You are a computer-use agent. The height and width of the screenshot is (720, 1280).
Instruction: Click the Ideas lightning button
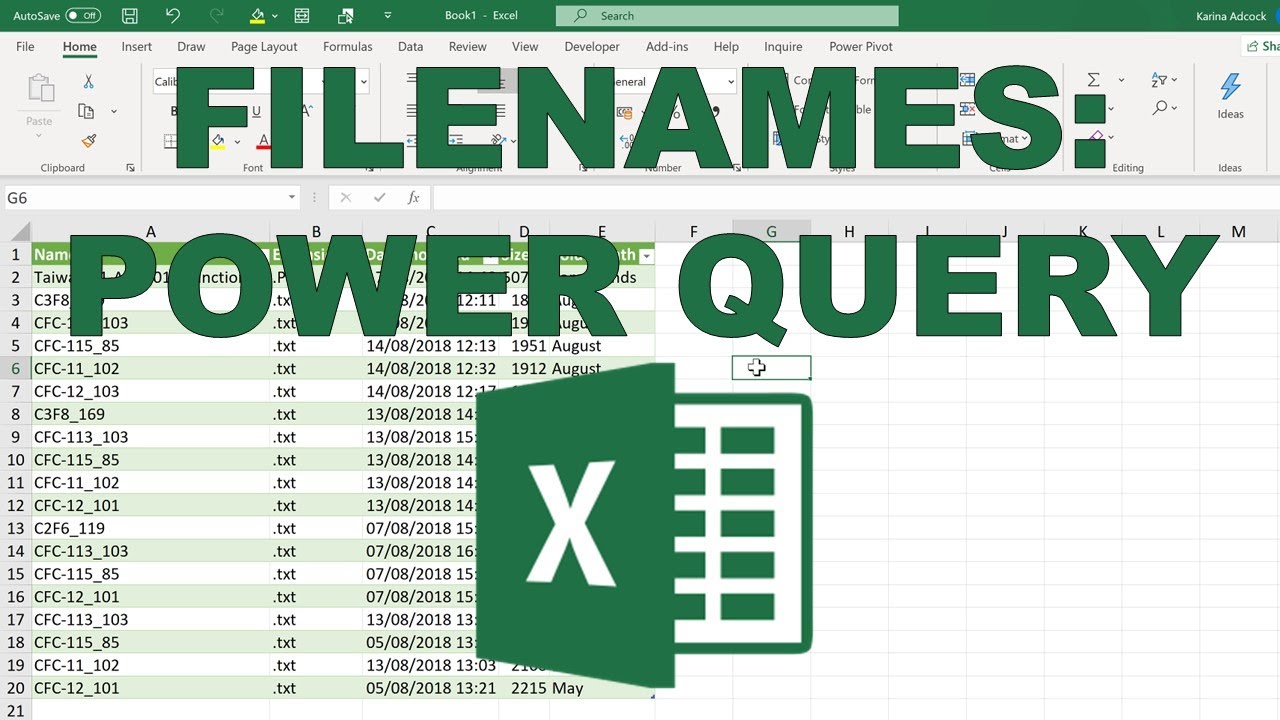coord(1231,96)
